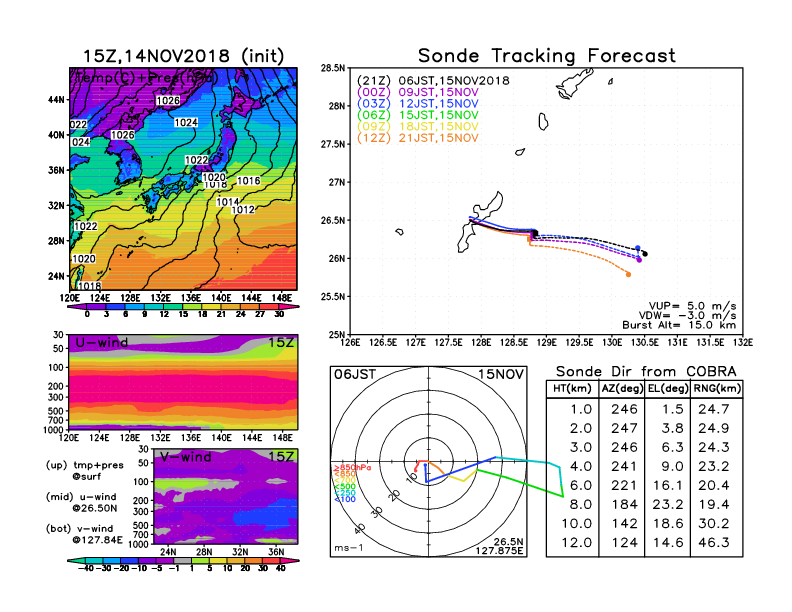Click azimuth 241 in the 4.0 km row

pos(624,467)
